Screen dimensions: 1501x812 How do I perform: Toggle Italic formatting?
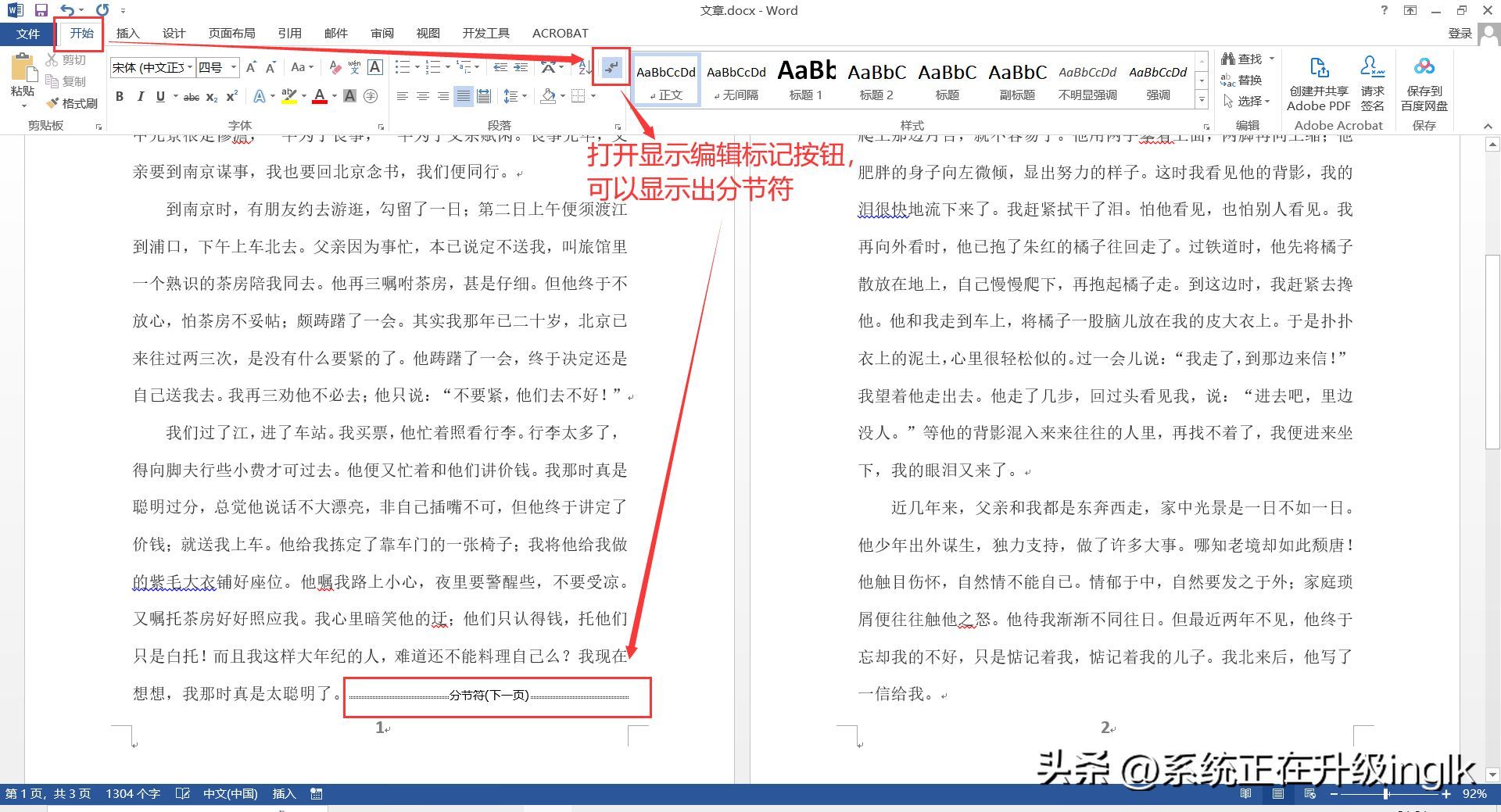click(140, 96)
